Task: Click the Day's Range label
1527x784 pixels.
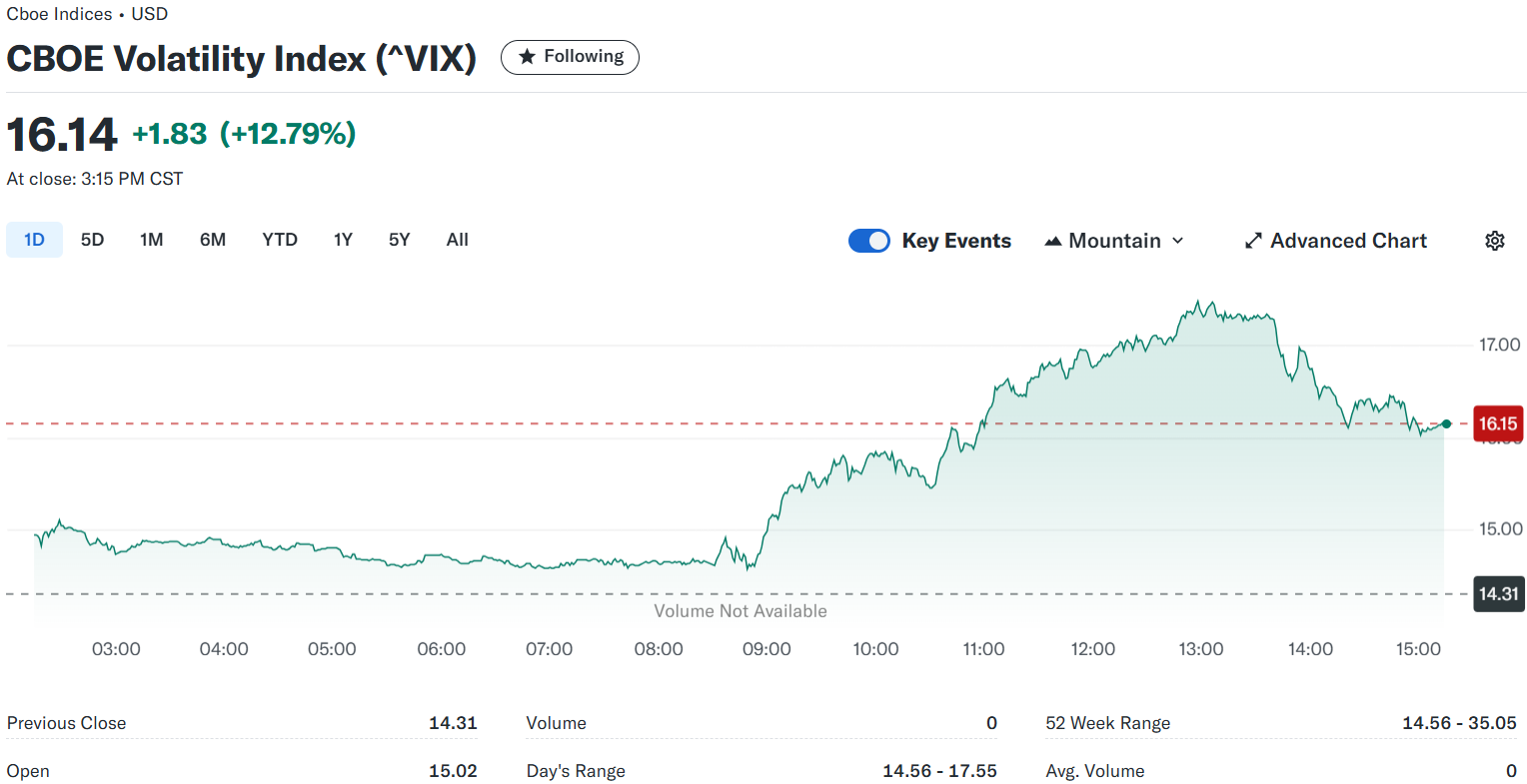Action: (576, 771)
